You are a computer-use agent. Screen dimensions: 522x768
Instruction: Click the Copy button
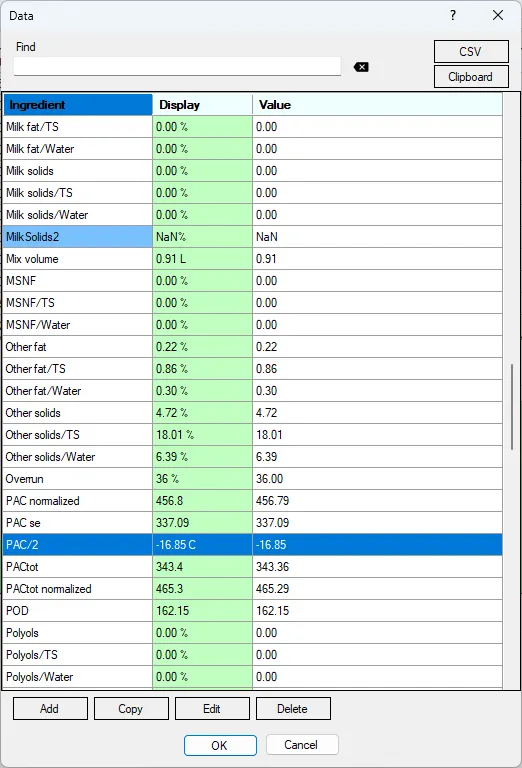(x=131, y=709)
